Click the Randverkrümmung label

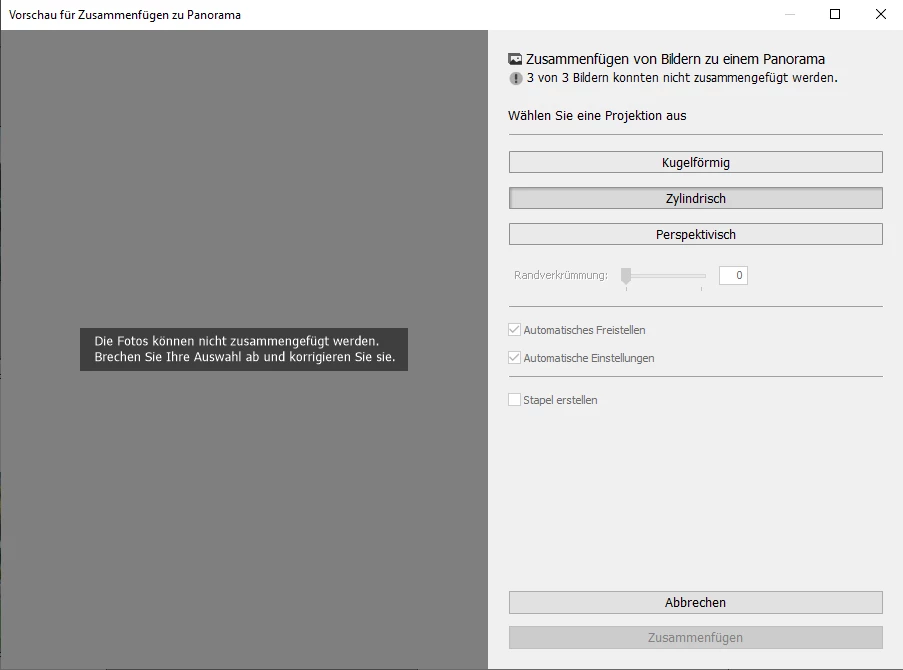[561, 275]
